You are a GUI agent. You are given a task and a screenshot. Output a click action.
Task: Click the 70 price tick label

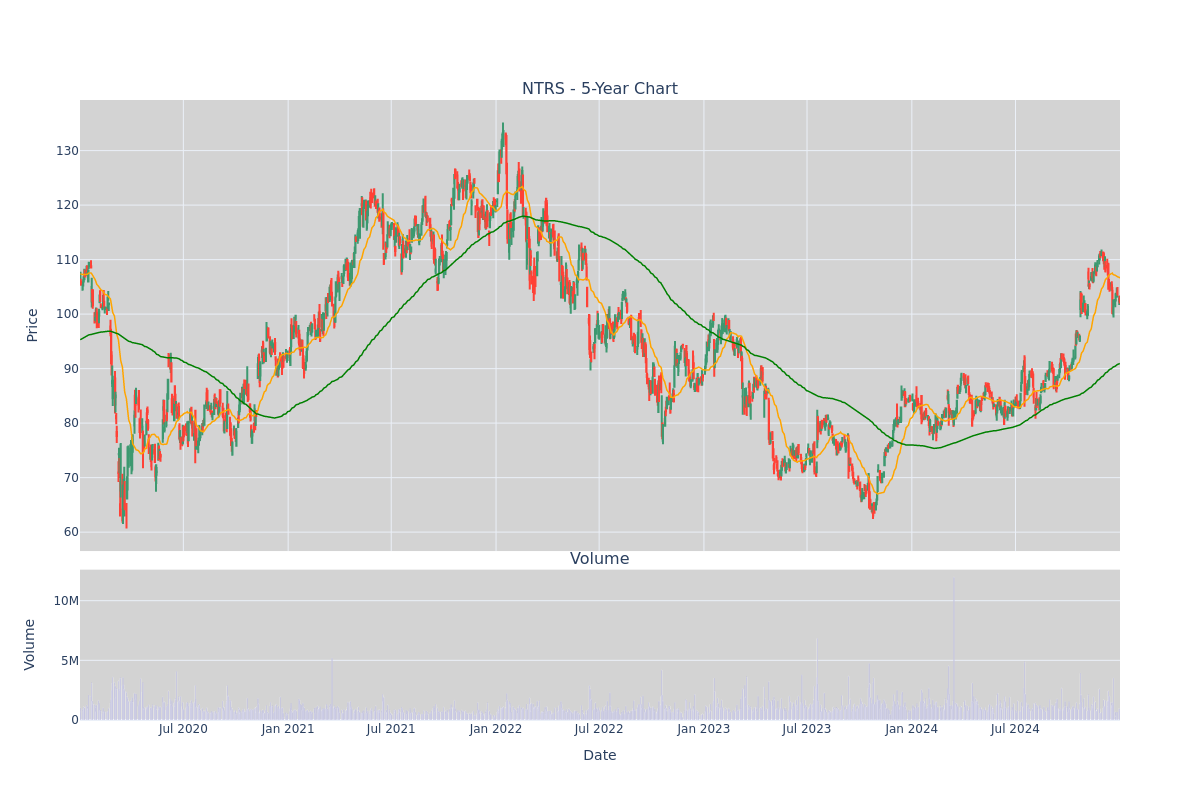click(x=71, y=478)
